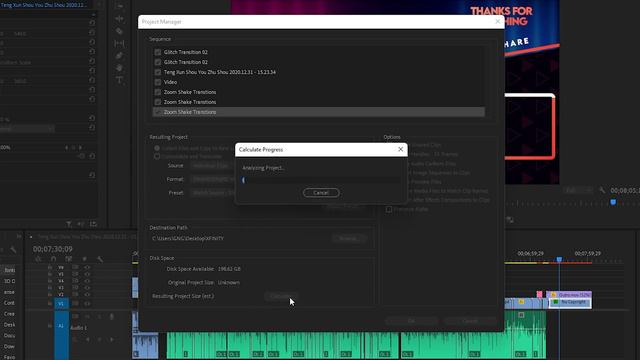
Task: Select Collect Files and Copy radio option
Action: [157, 148]
